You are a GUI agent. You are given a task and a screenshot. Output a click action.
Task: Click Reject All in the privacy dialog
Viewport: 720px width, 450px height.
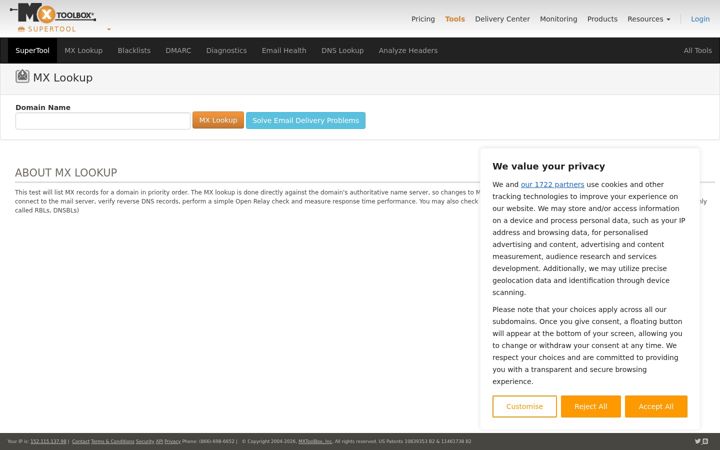coord(591,406)
